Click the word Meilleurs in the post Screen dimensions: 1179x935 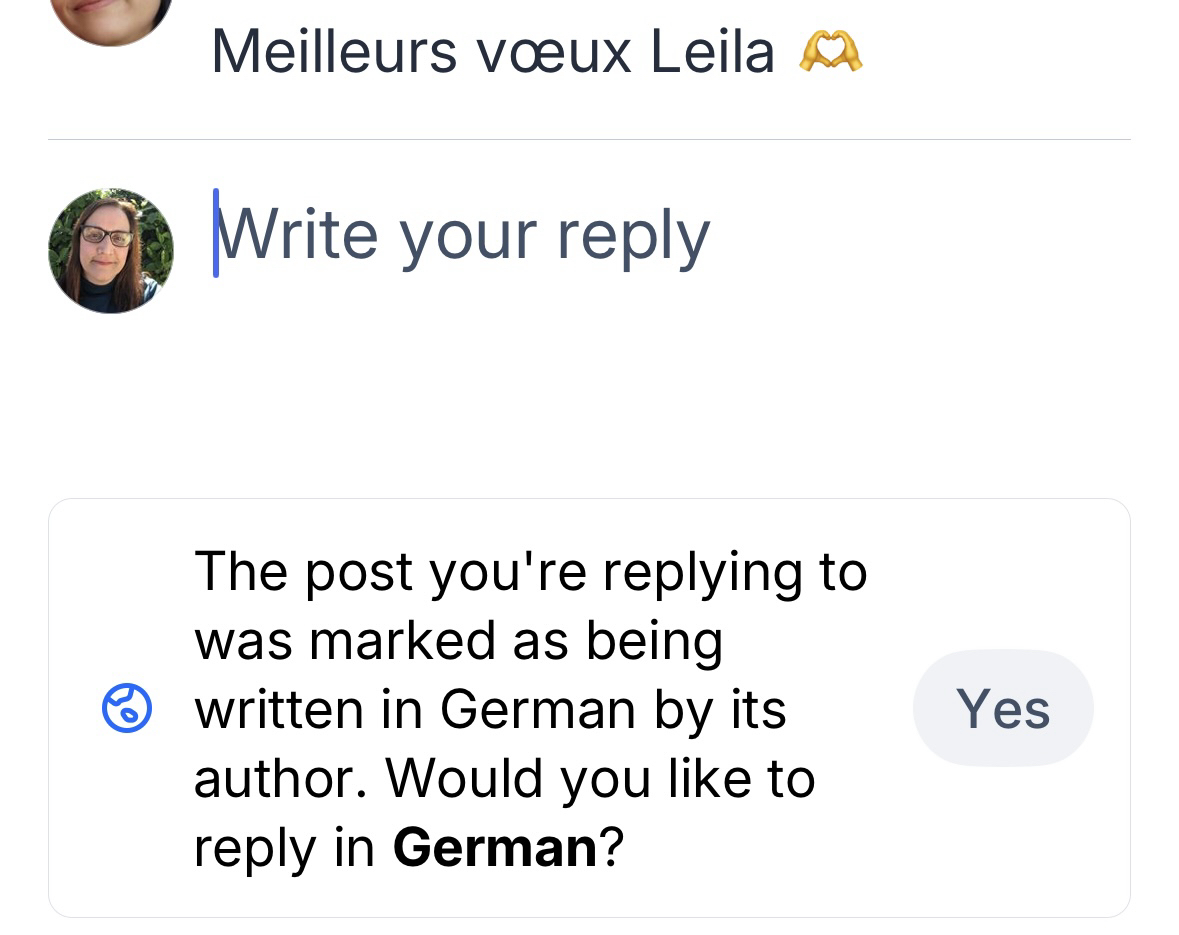click(x=336, y=52)
